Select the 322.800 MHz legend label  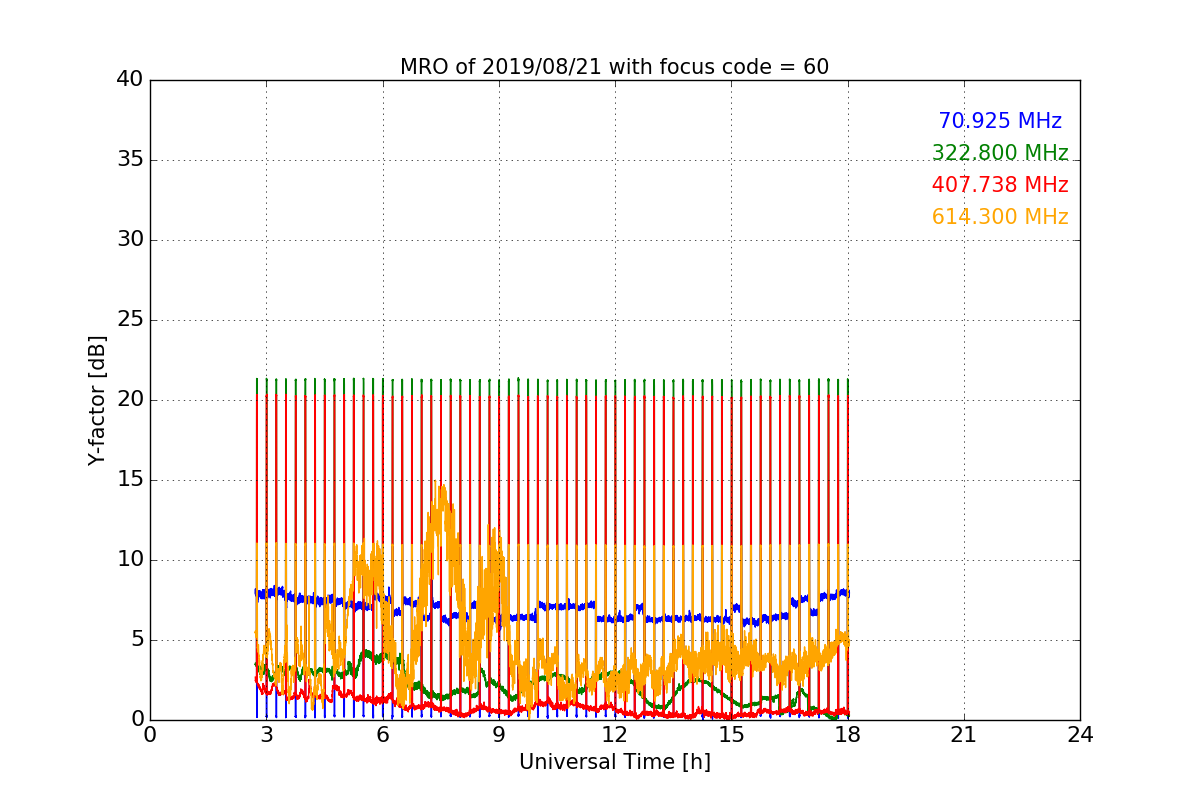coord(1000,154)
